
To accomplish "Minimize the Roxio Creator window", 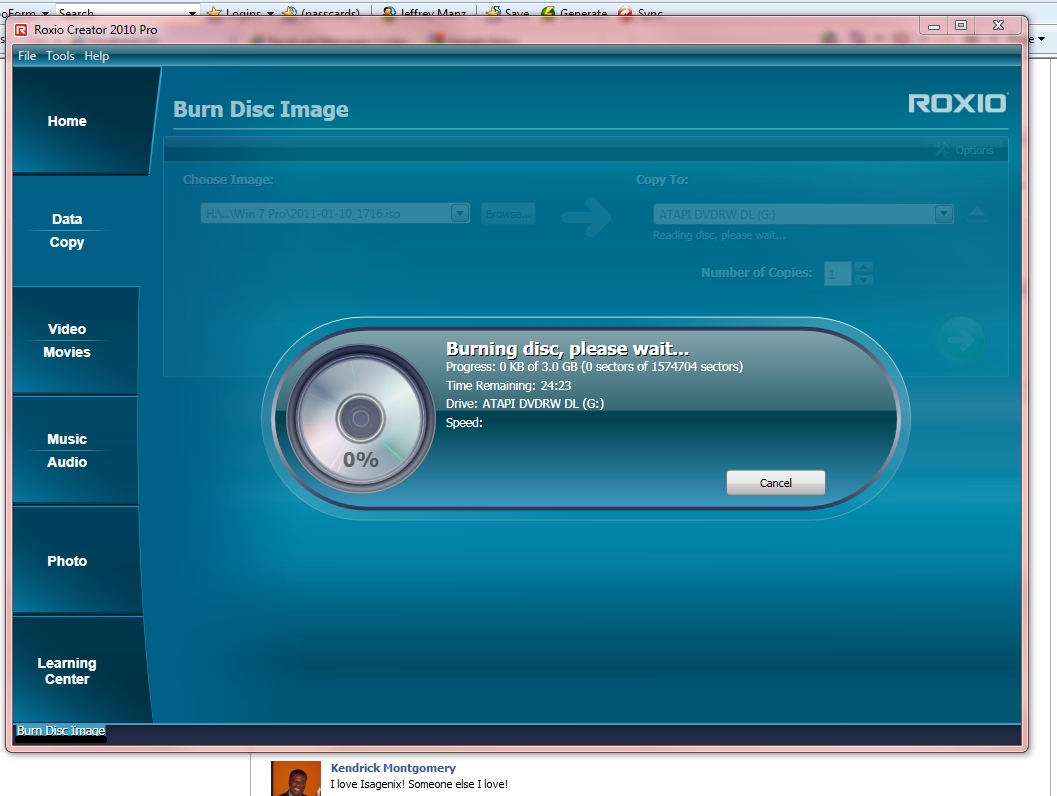I will (934, 26).
